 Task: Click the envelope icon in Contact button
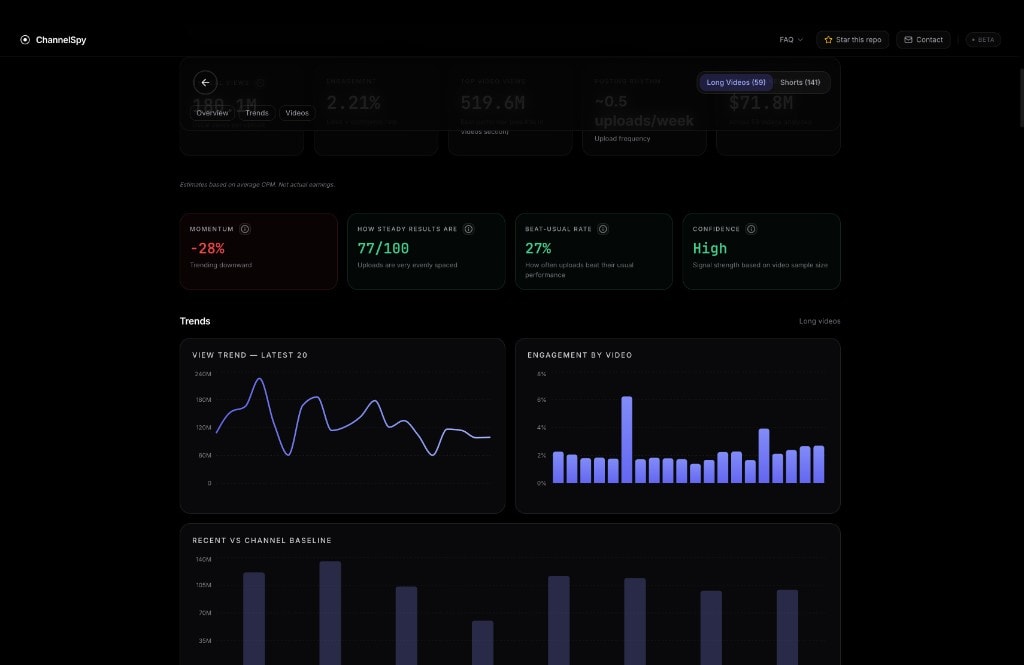pos(908,40)
